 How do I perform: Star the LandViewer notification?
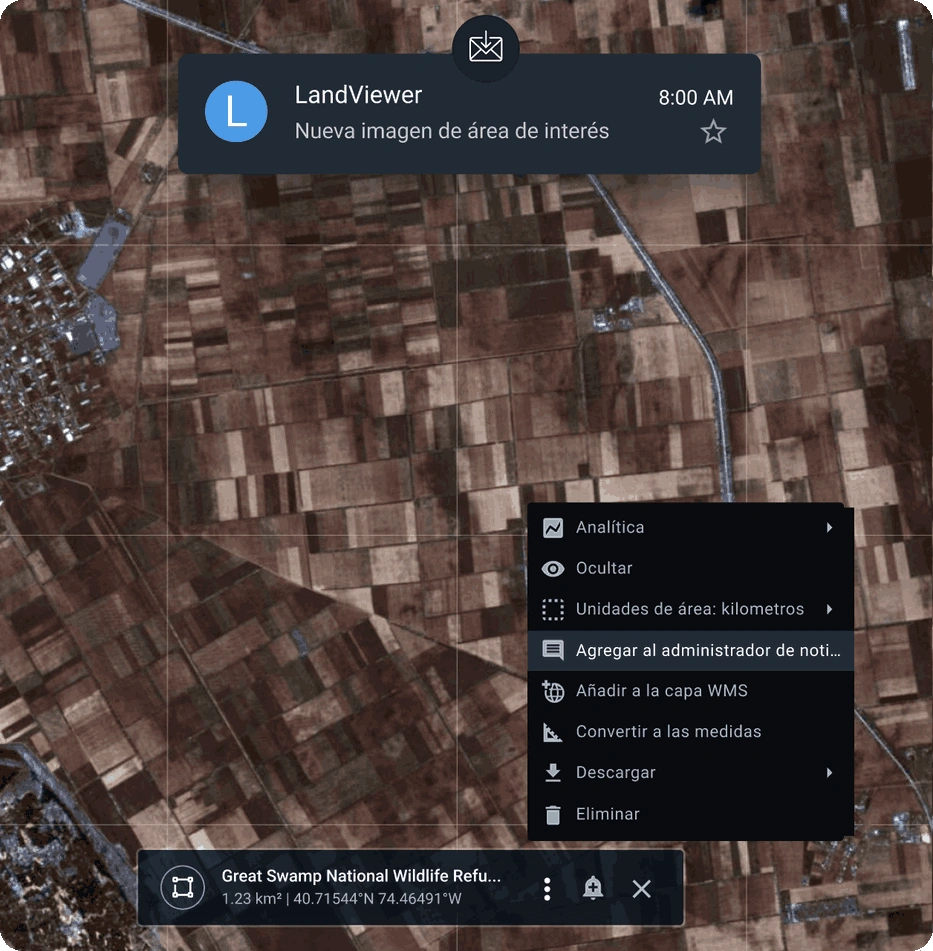712,132
